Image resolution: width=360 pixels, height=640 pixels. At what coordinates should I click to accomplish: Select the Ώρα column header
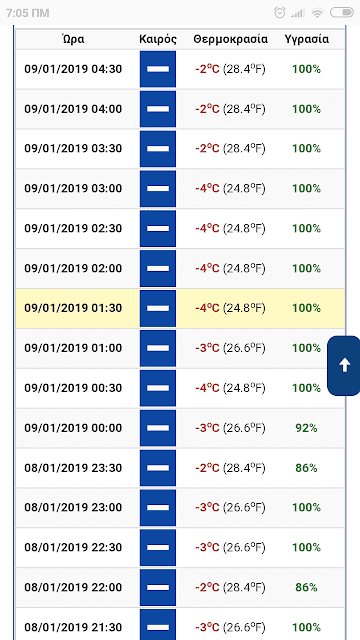(73, 39)
